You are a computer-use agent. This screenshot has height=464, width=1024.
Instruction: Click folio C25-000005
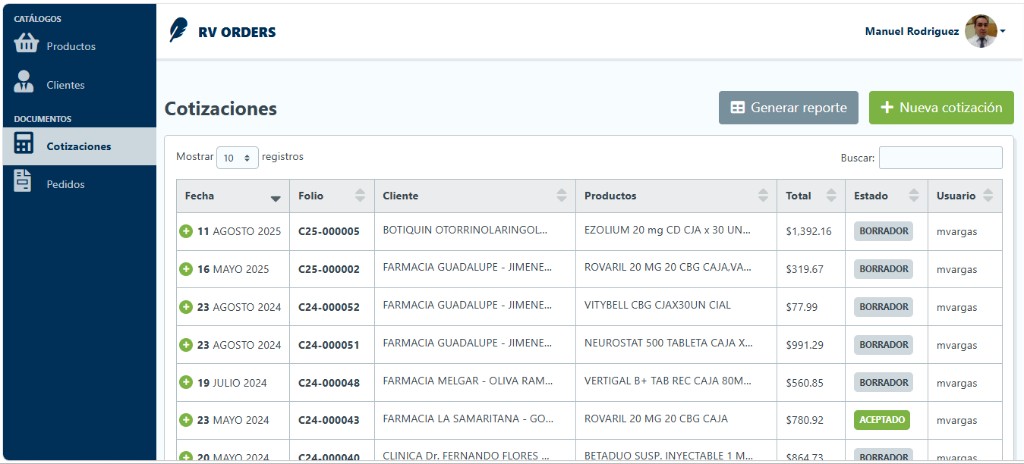pyautogui.click(x=328, y=231)
